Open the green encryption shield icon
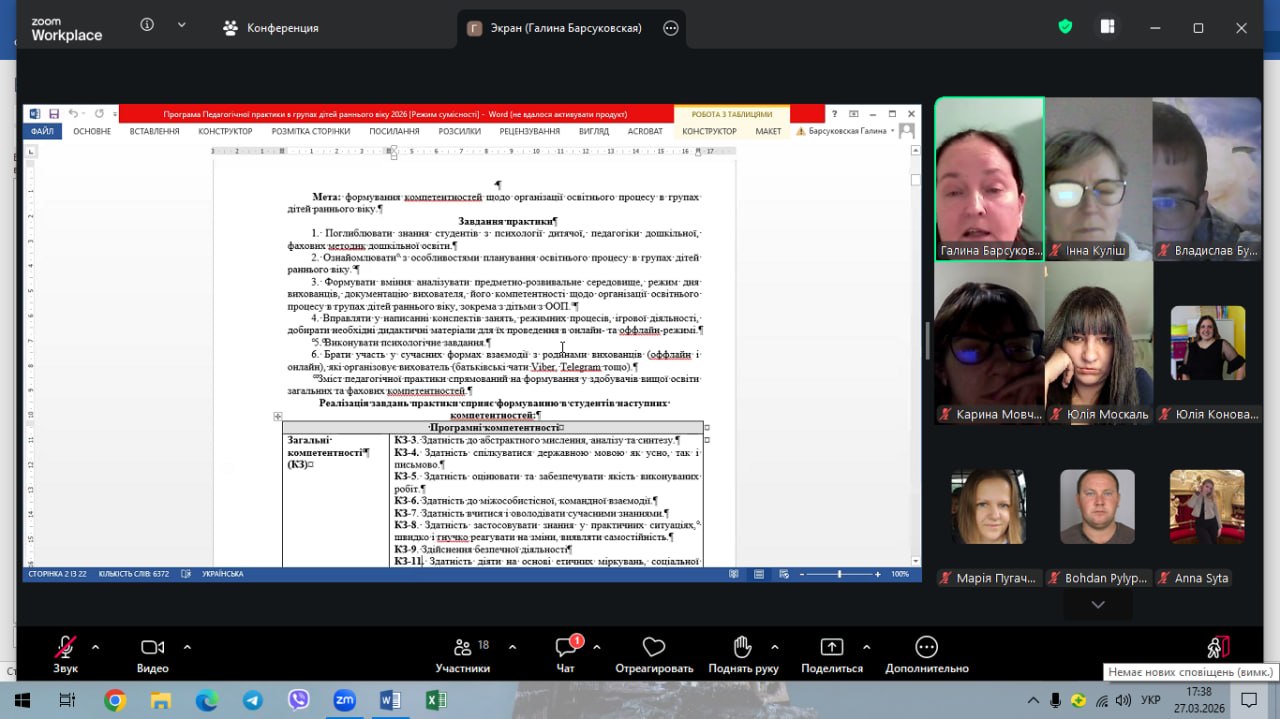 [x=1065, y=27]
